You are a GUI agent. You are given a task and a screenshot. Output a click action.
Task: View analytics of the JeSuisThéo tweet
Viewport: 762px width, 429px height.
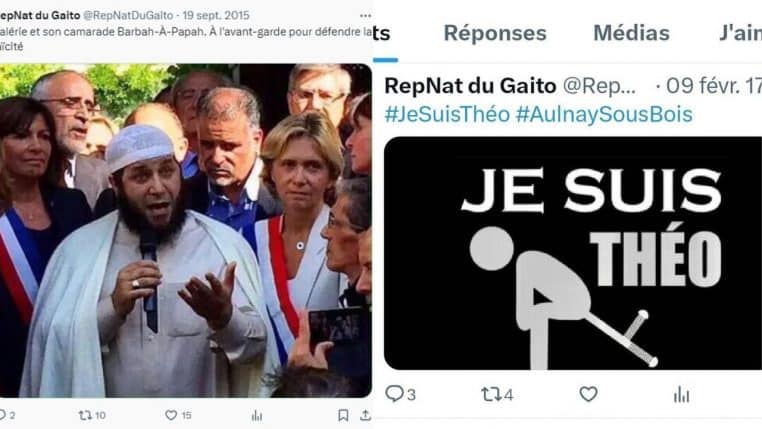pos(681,395)
